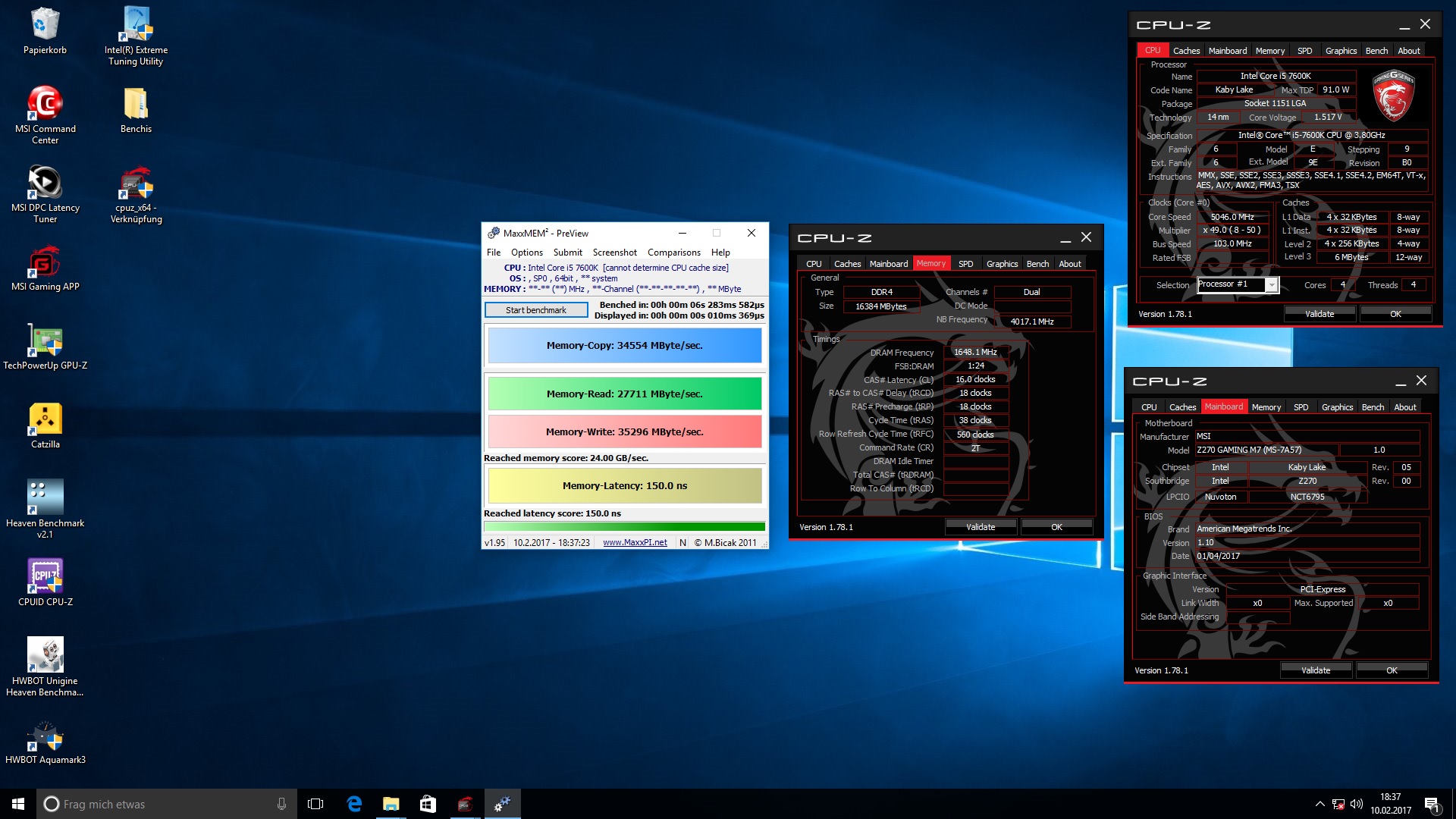Open the Papierkorb recycle bin icon

point(45,32)
